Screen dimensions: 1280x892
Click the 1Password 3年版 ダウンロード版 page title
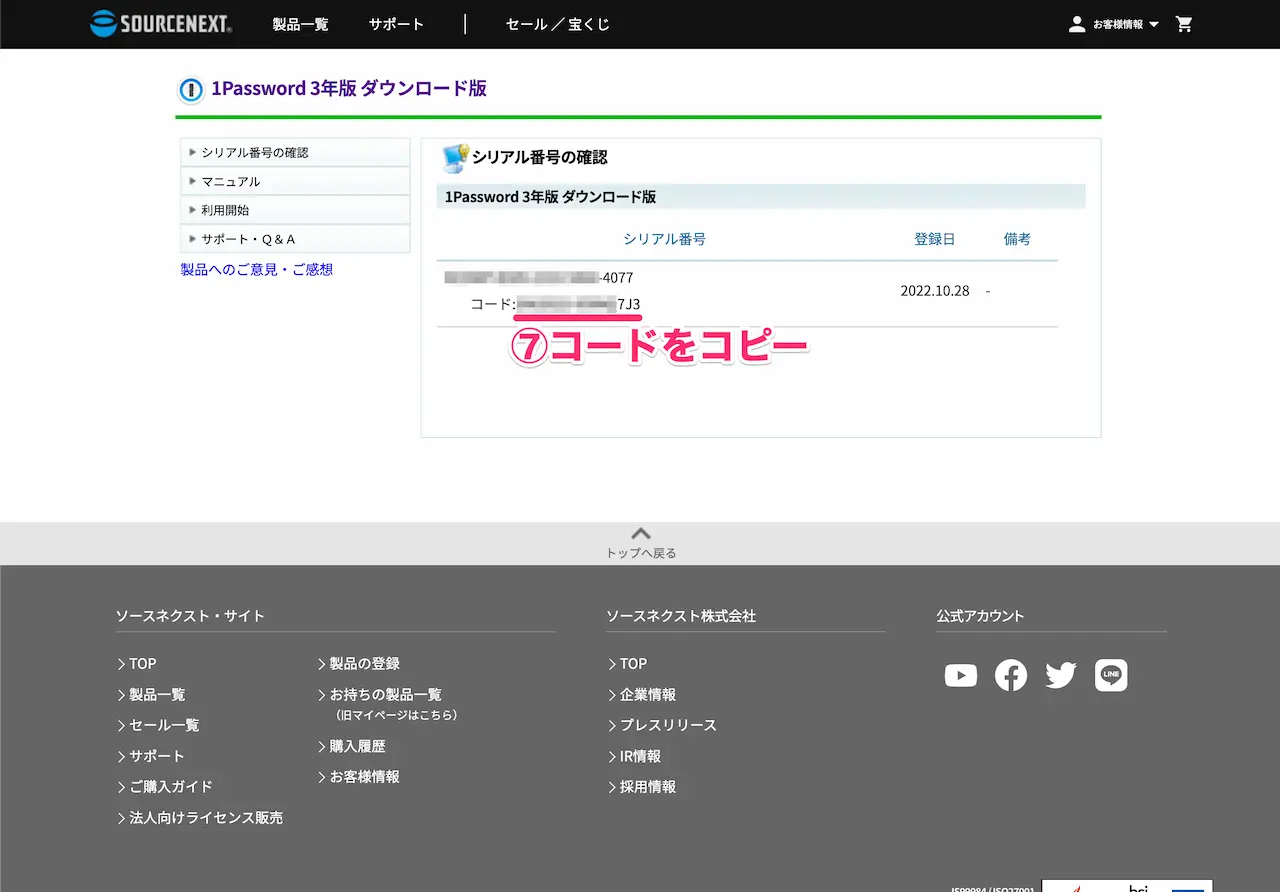tap(349, 89)
